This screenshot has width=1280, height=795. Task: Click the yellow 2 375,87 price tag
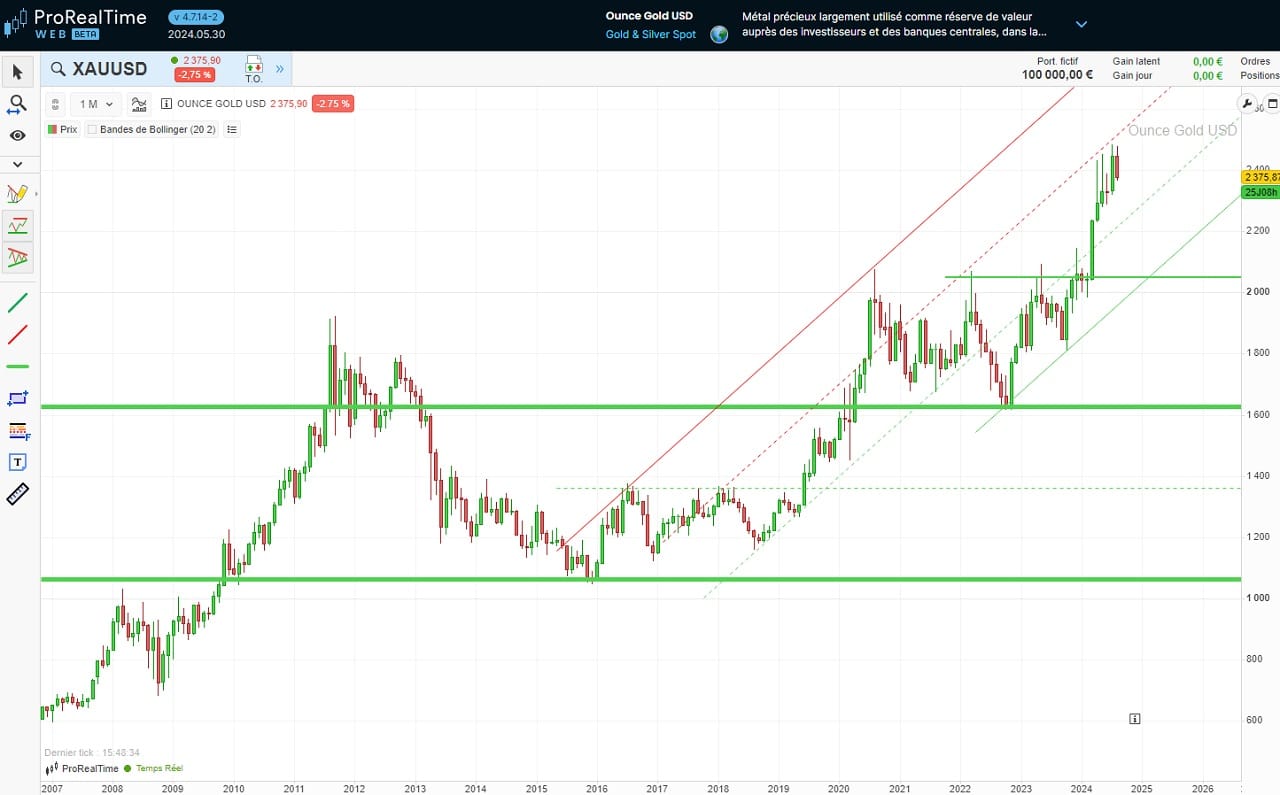pyautogui.click(x=1260, y=177)
